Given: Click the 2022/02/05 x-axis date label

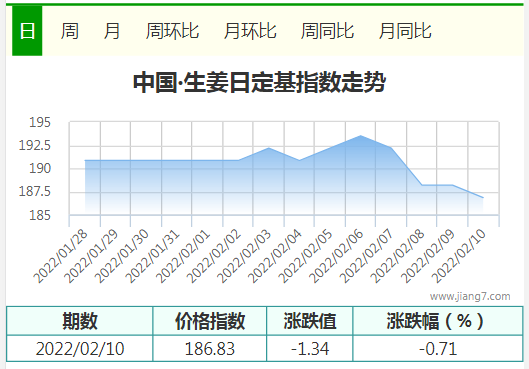Looking at the screenshot, I should point(306,256).
